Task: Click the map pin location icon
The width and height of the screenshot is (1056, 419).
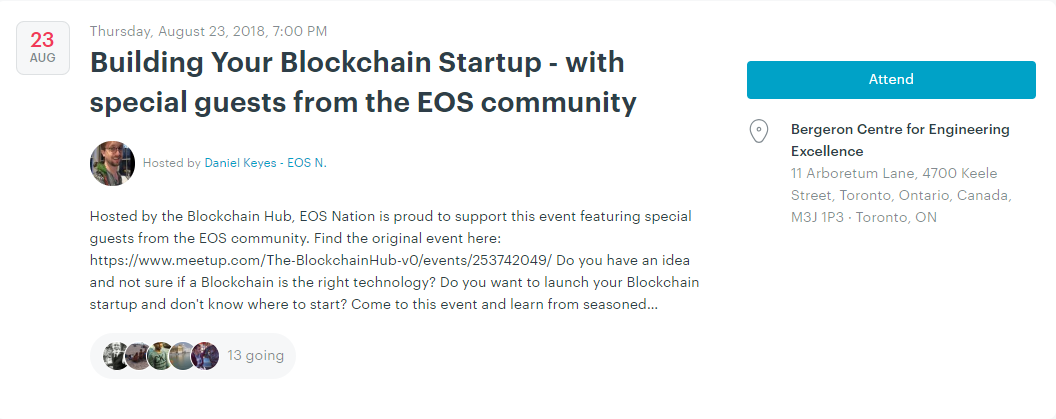Action: tap(759, 131)
